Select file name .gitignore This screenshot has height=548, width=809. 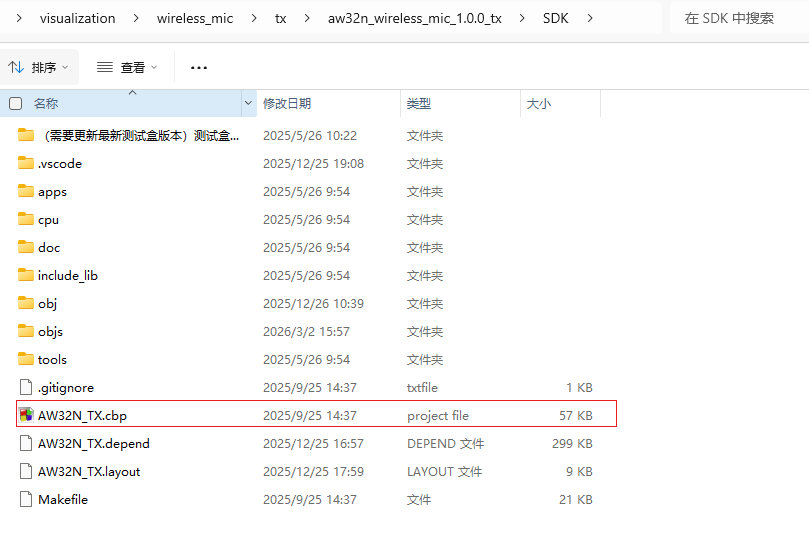66,388
